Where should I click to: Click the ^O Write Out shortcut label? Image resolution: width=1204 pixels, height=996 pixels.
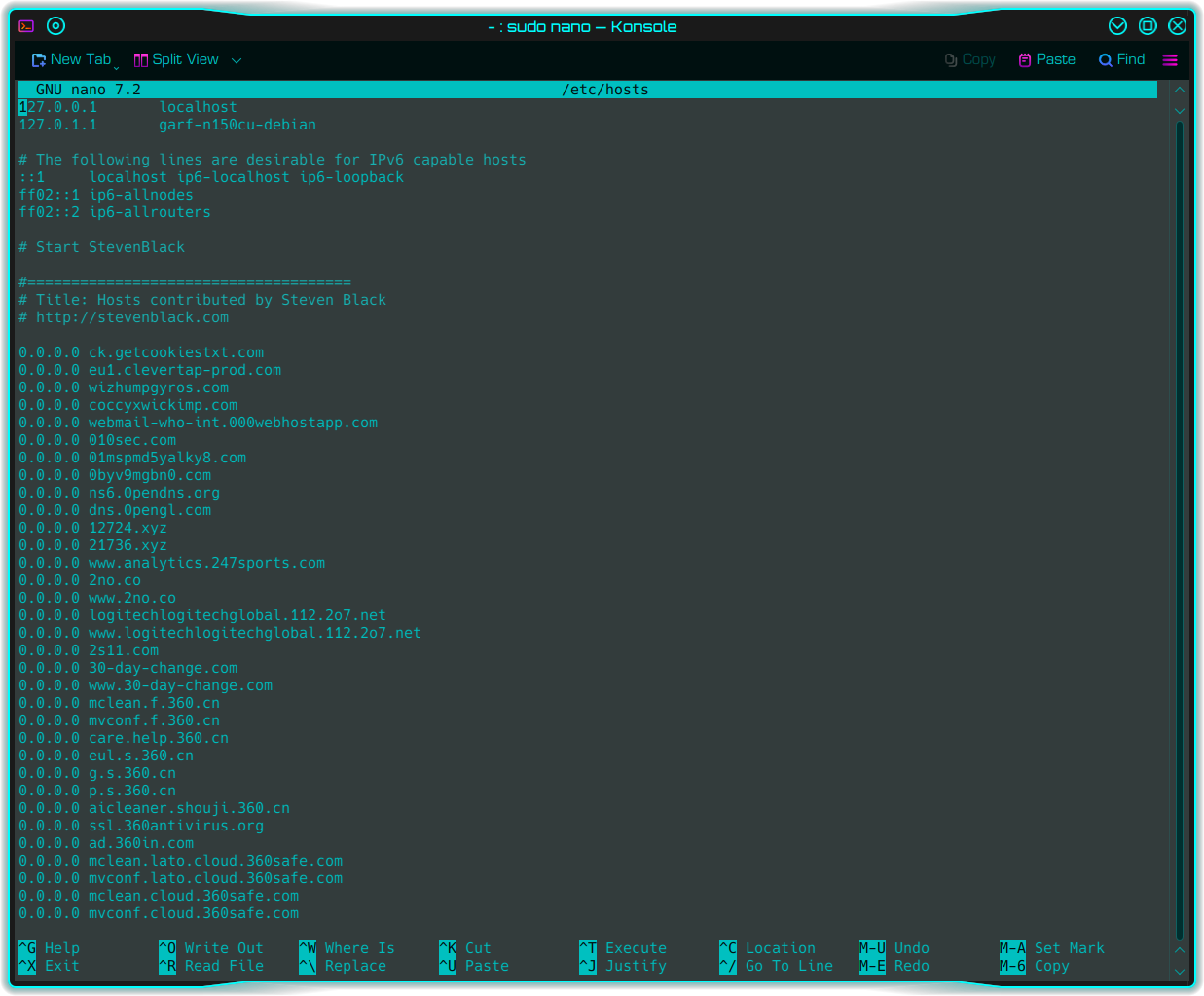tap(211, 948)
